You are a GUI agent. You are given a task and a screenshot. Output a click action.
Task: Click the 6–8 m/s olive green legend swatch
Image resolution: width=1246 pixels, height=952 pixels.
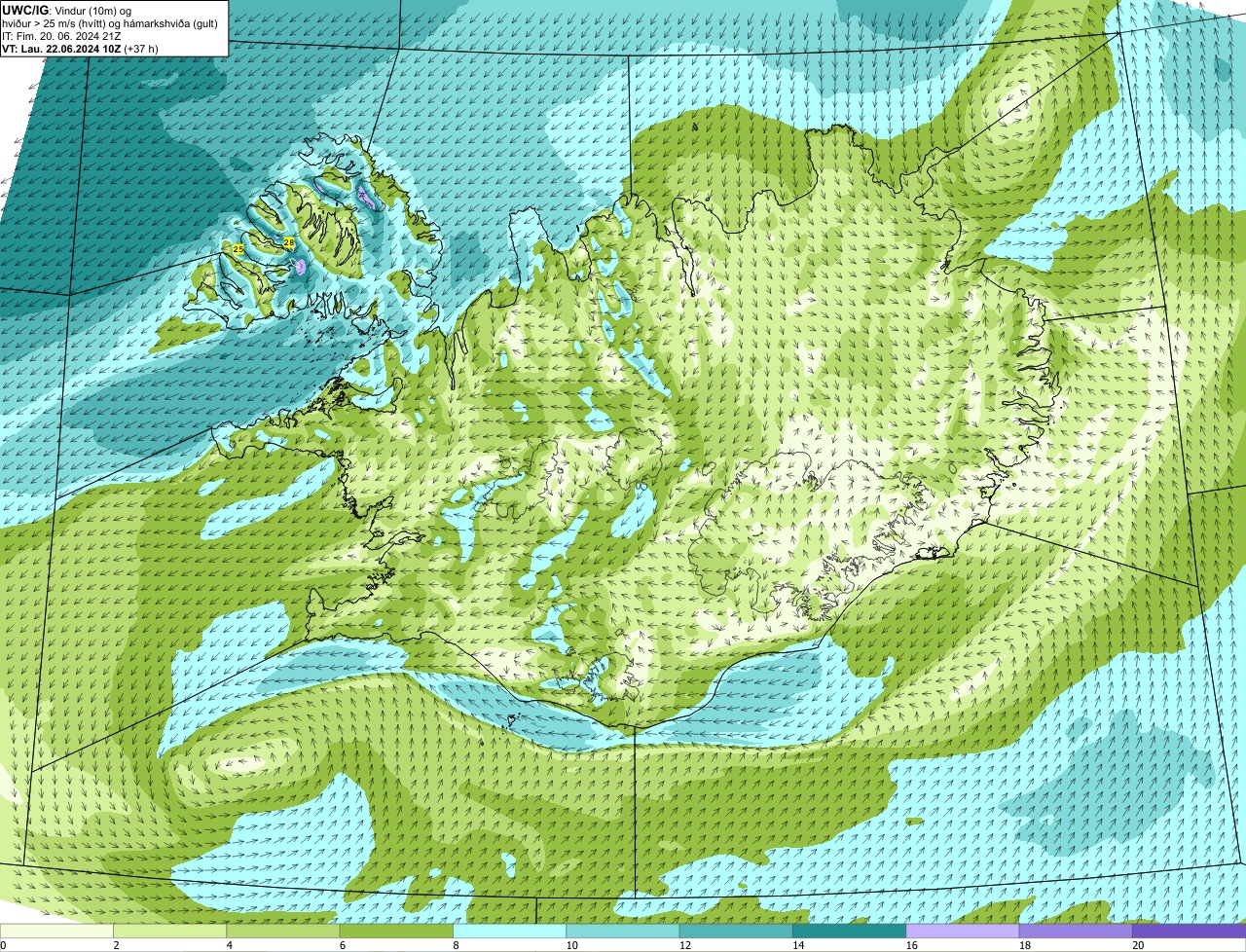click(396, 931)
